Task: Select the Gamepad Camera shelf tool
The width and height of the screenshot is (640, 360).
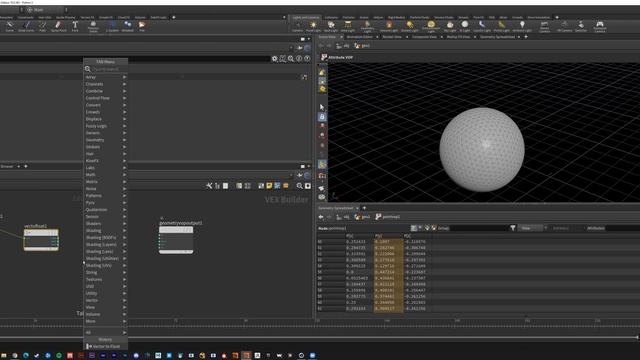Action: 600,27
